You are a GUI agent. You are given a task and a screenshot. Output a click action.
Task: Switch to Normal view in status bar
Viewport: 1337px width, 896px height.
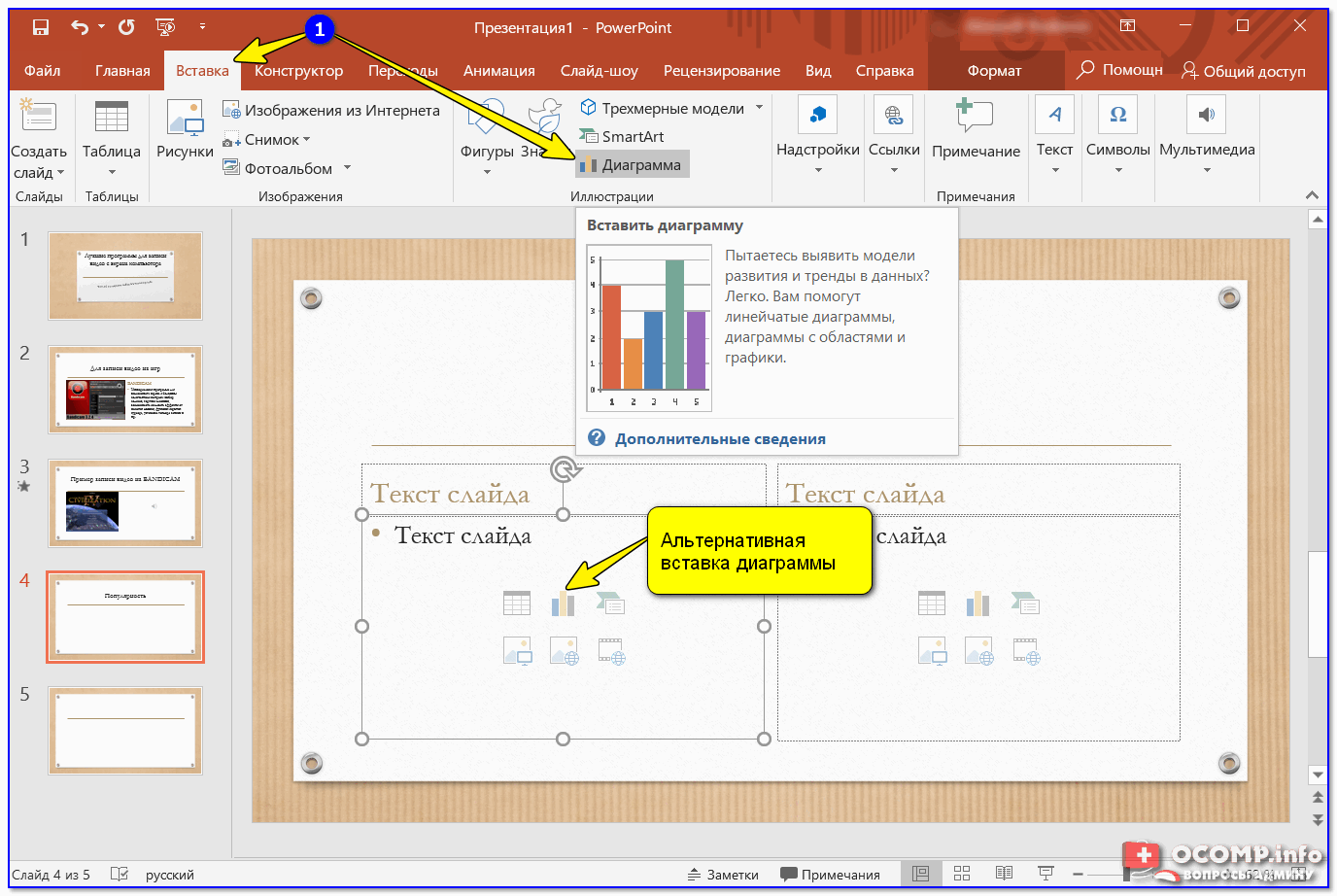point(920,874)
